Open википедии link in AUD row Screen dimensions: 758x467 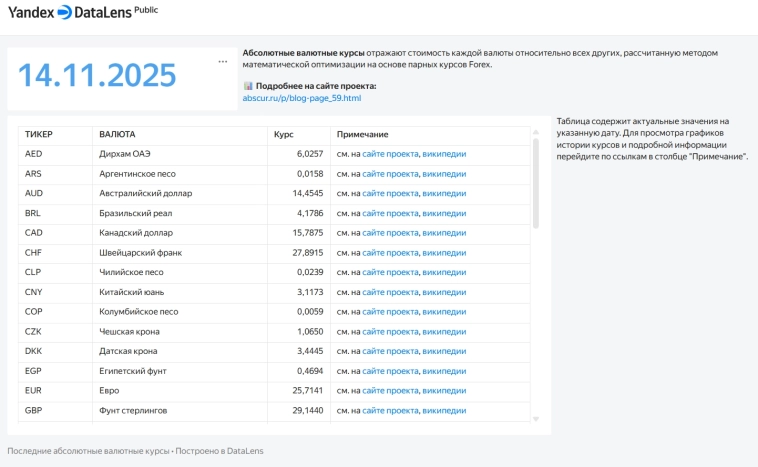tap(444, 193)
